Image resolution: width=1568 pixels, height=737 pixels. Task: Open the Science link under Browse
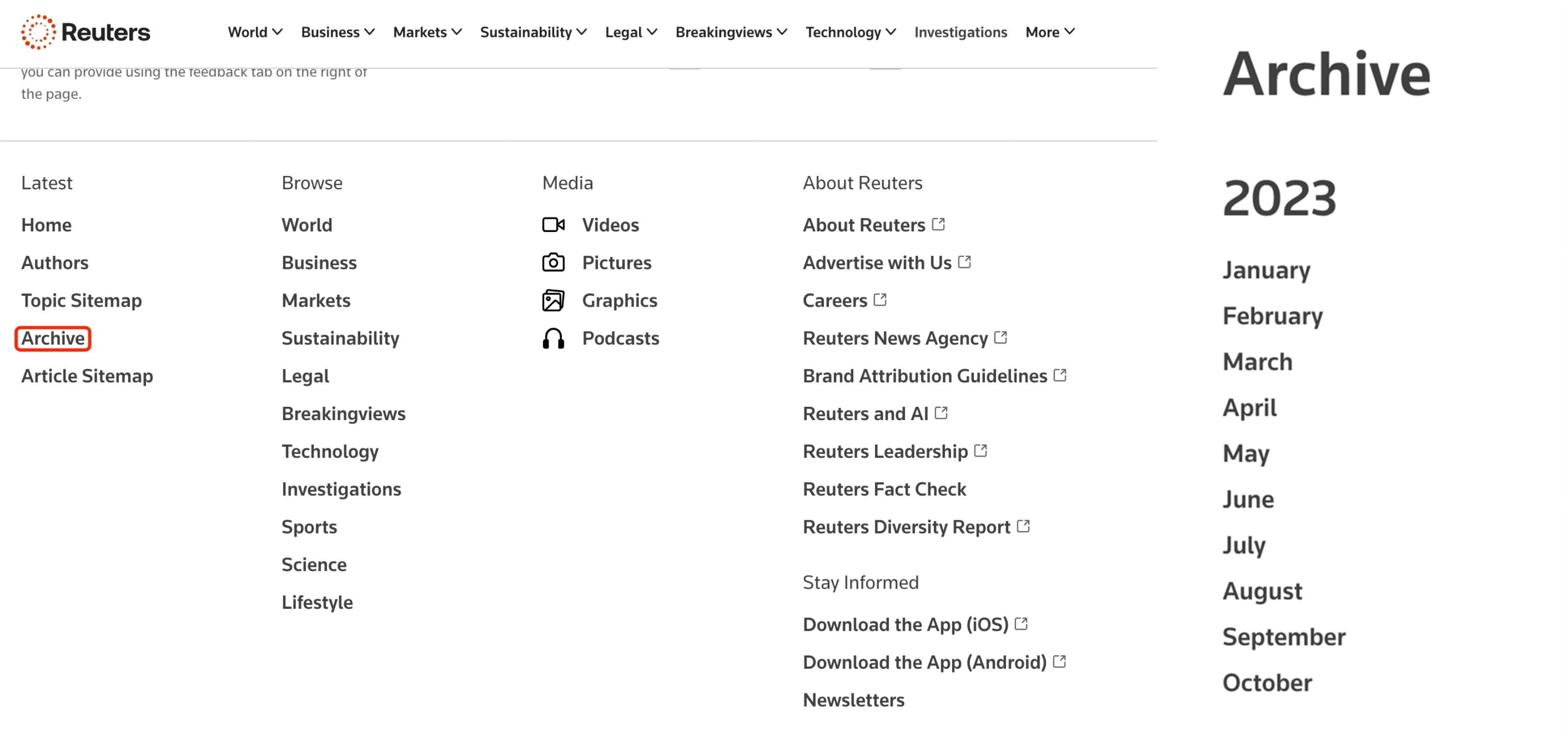tap(314, 564)
